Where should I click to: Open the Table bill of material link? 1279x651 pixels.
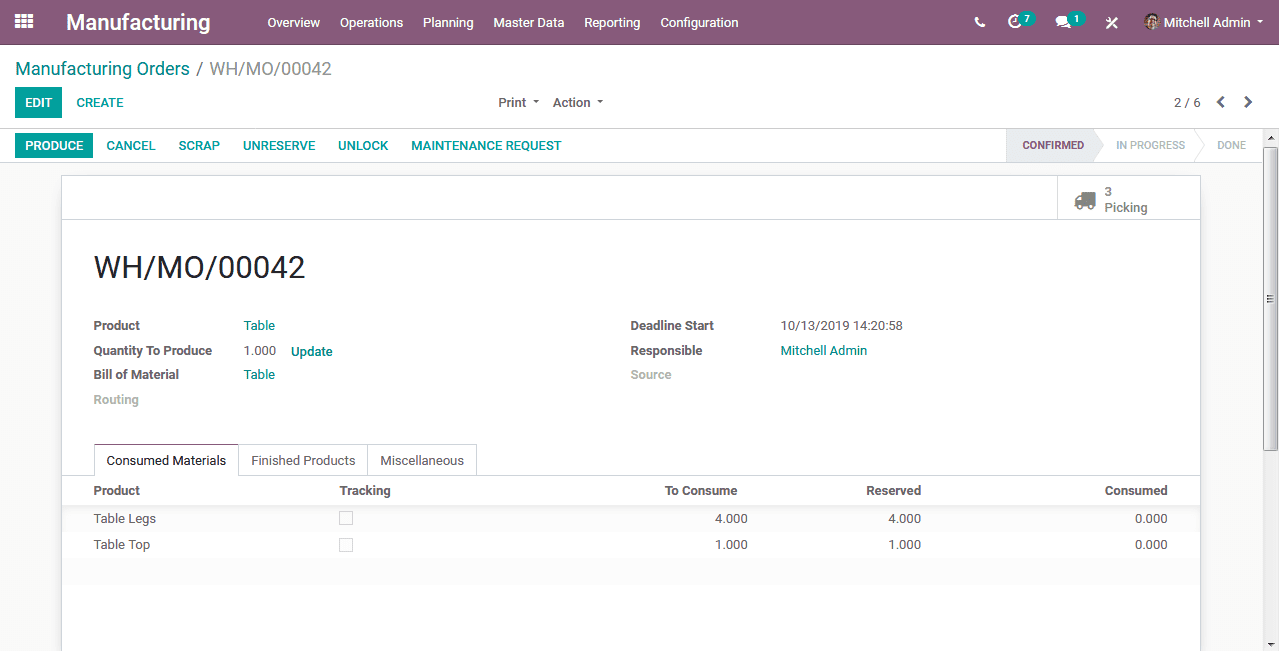point(259,374)
